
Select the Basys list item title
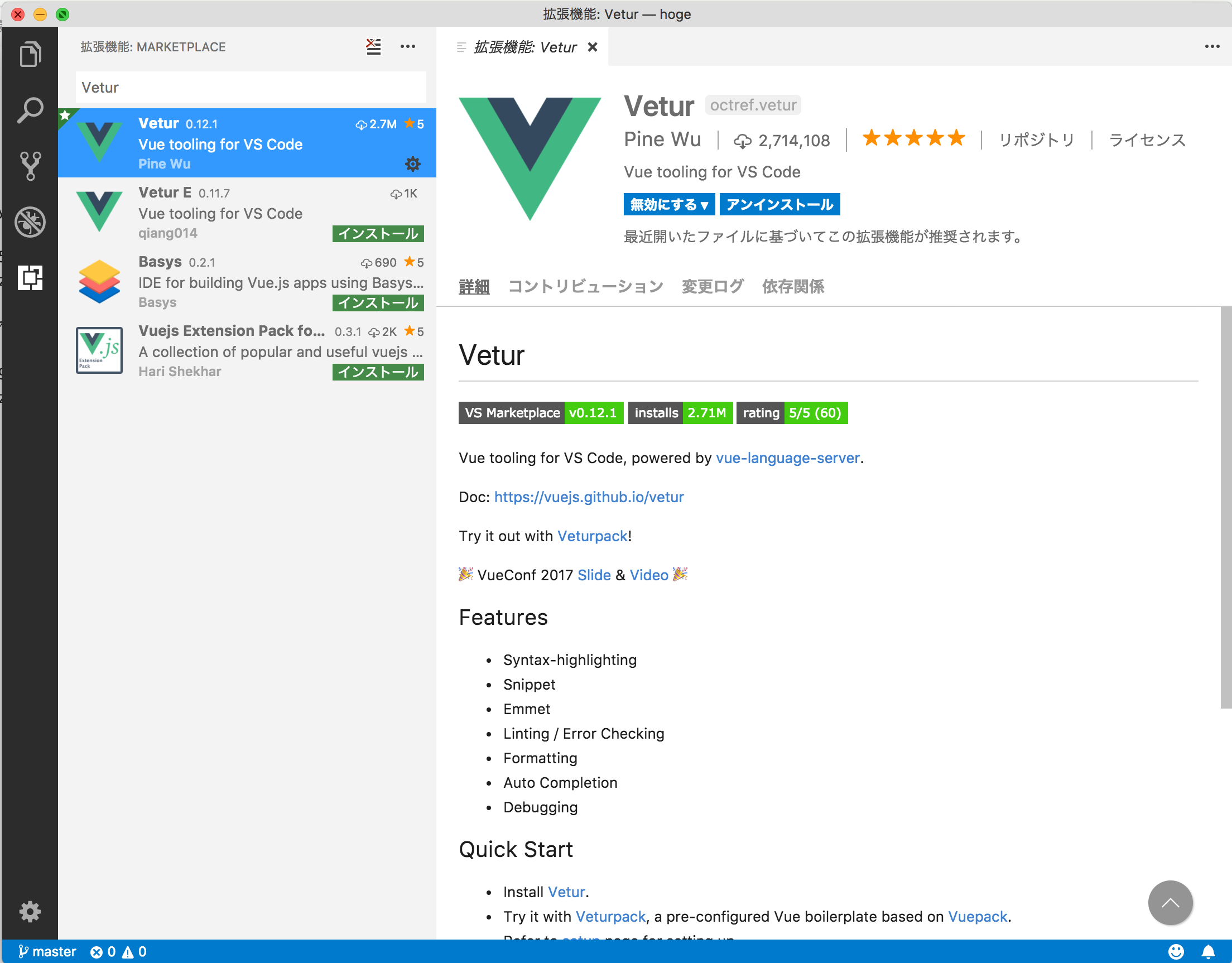[x=160, y=262]
